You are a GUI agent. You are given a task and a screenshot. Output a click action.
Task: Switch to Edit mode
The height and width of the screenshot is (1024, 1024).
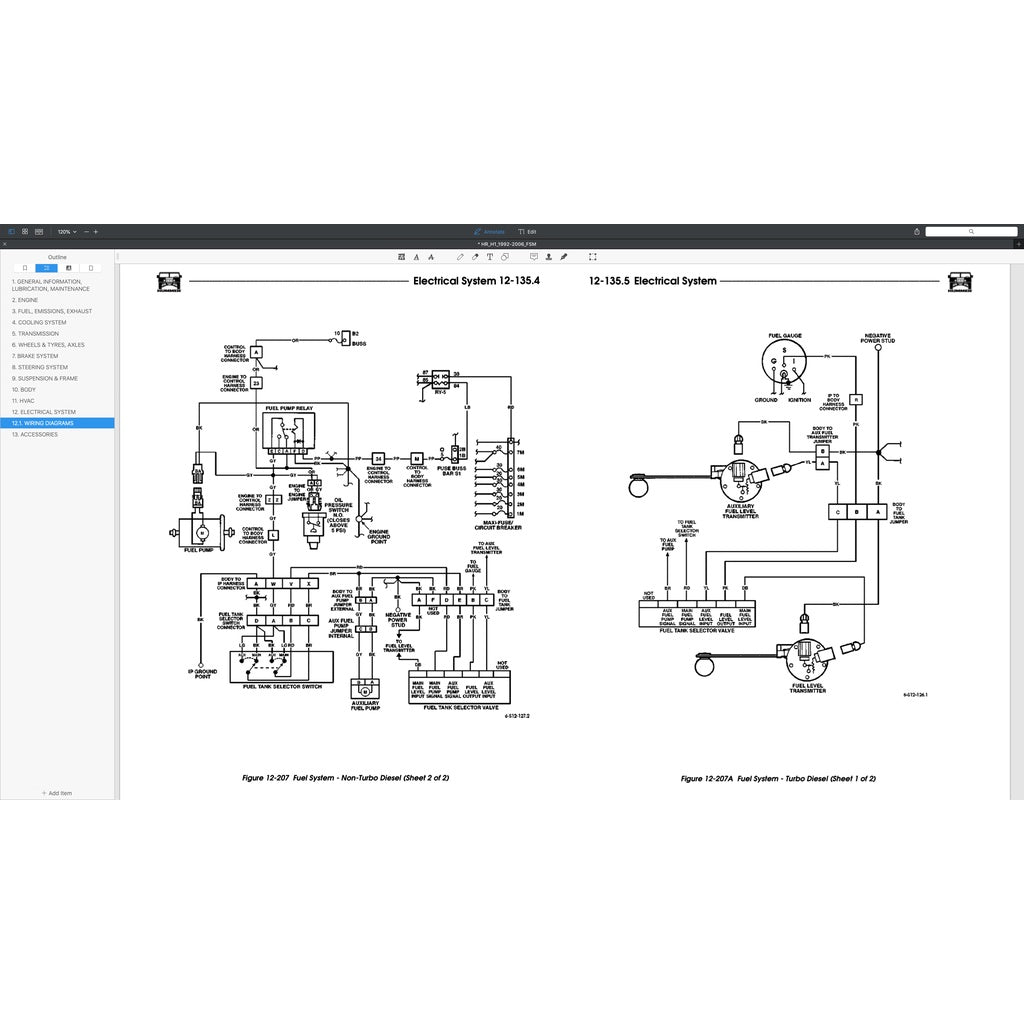tap(528, 231)
